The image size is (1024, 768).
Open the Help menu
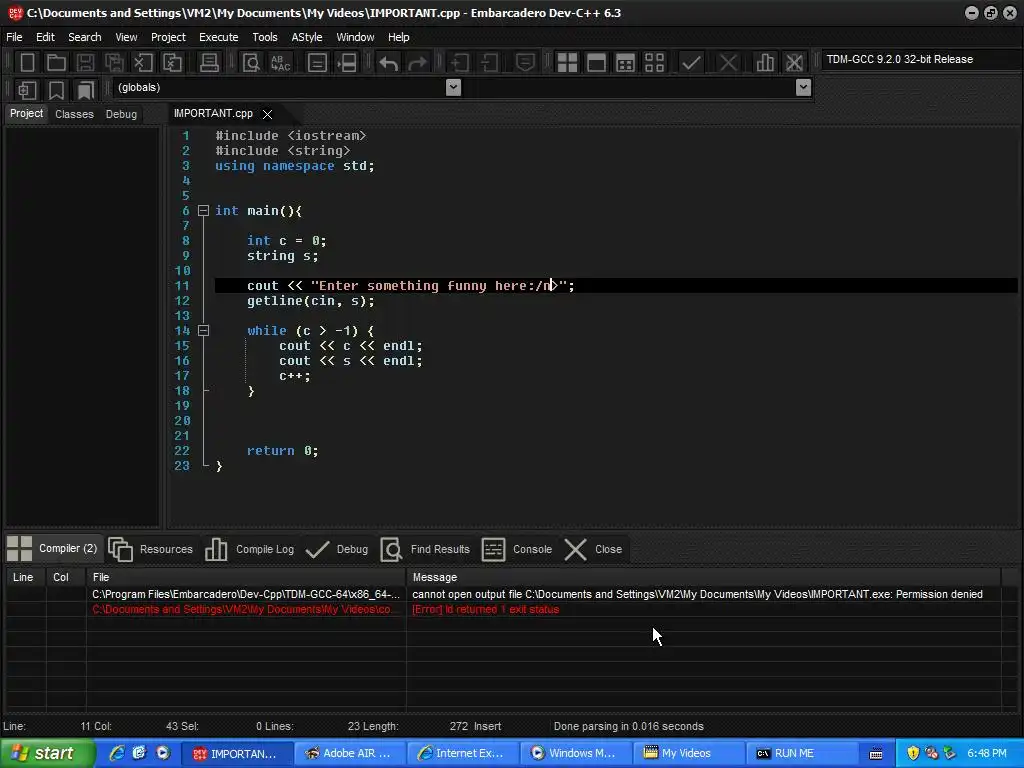398,37
